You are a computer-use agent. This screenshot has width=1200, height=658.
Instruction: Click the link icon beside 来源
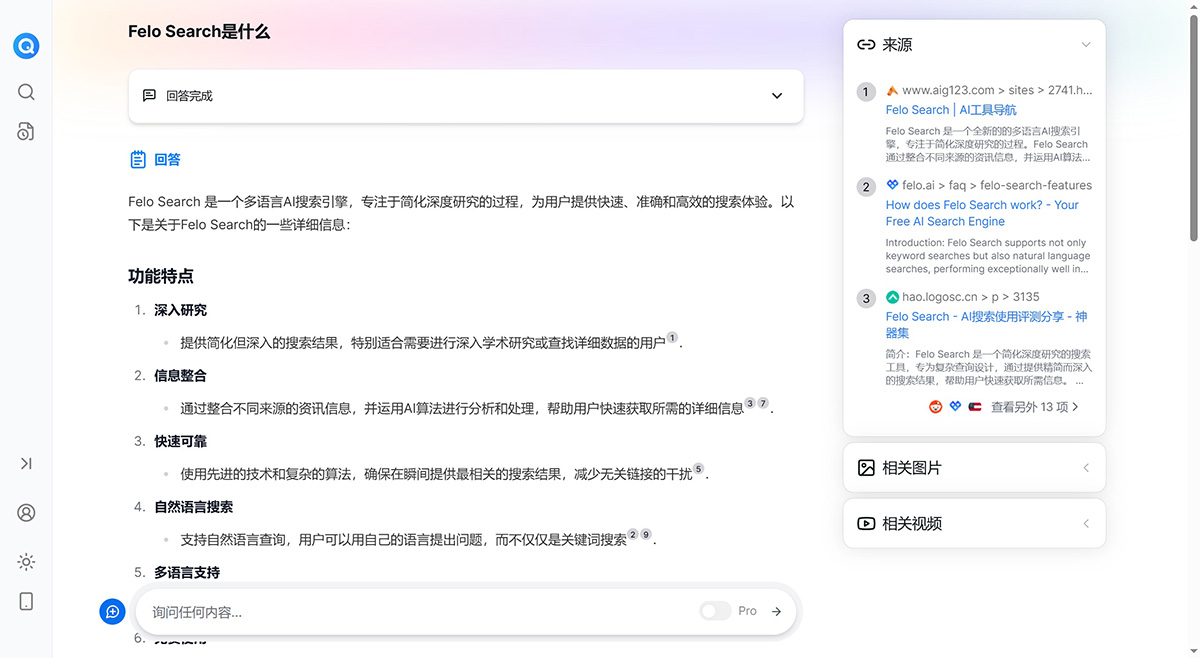click(x=866, y=44)
